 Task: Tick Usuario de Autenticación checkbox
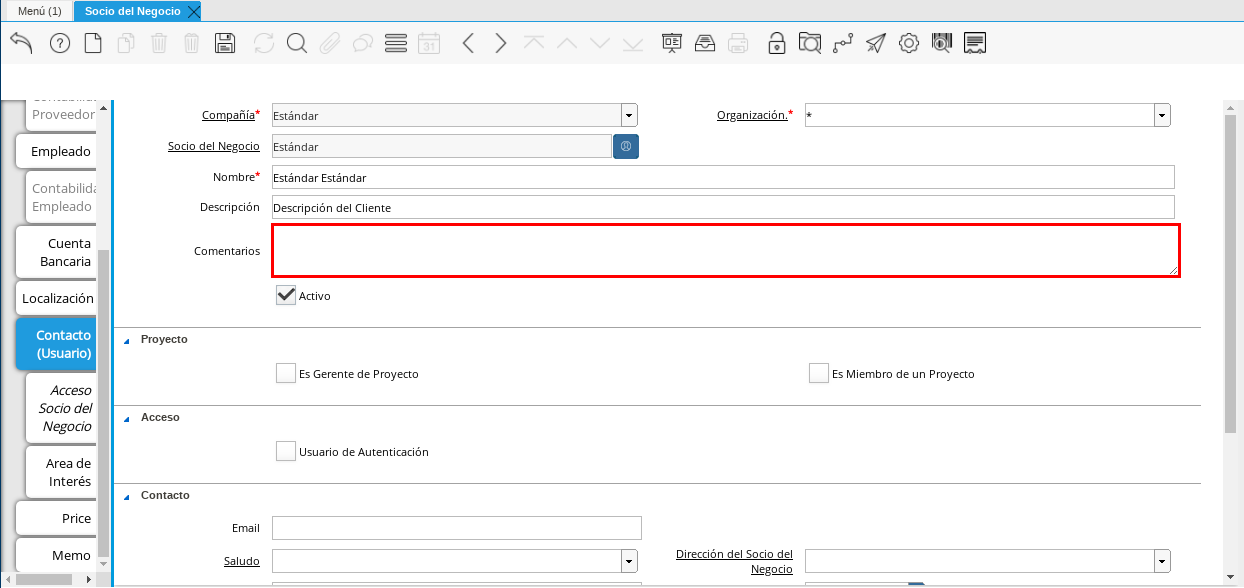coord(286,451)
